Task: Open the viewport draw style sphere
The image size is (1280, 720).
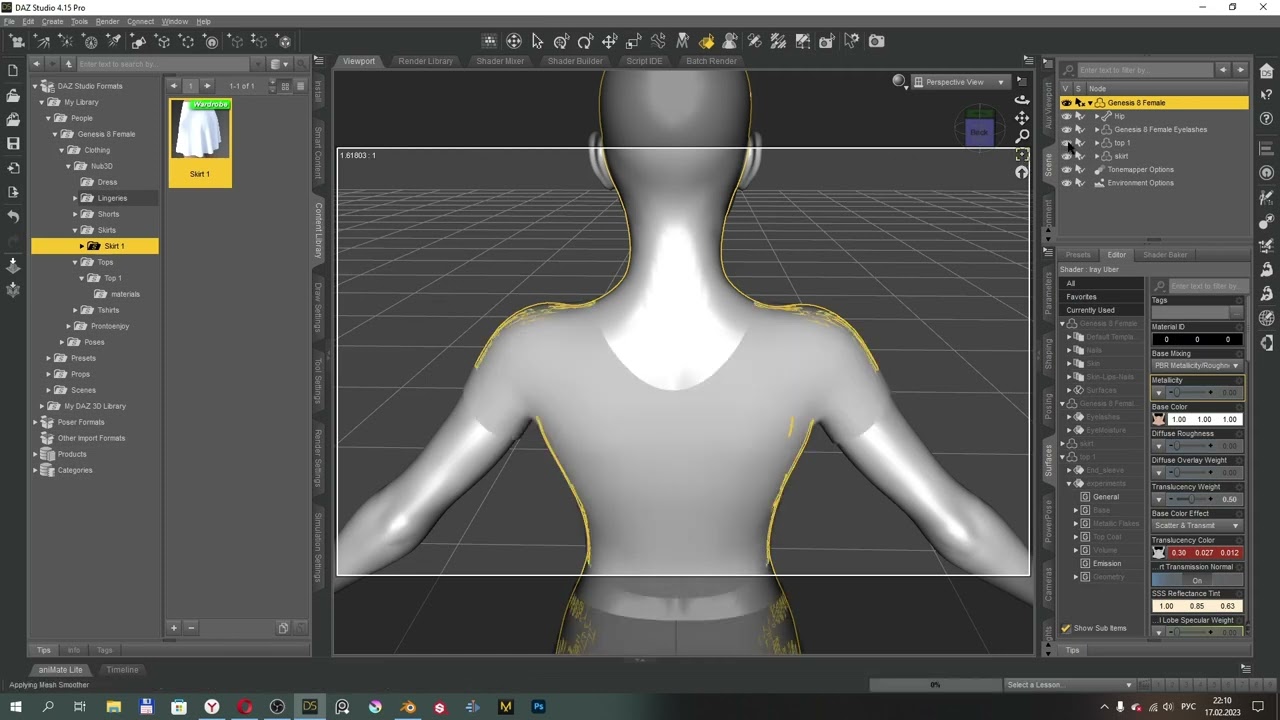Action: (x=899, y=82)
